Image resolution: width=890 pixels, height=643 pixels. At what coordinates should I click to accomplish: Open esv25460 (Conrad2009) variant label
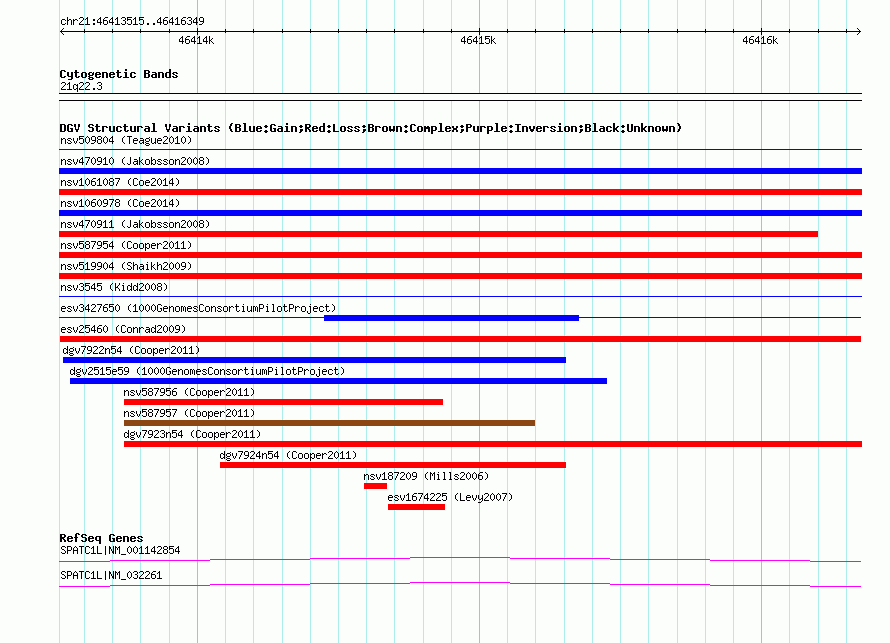[123, 329]
